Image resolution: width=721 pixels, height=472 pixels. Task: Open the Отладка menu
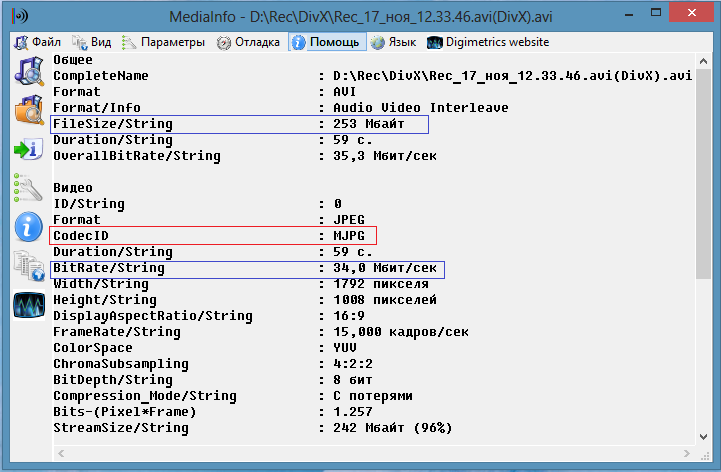coord(248,42)
